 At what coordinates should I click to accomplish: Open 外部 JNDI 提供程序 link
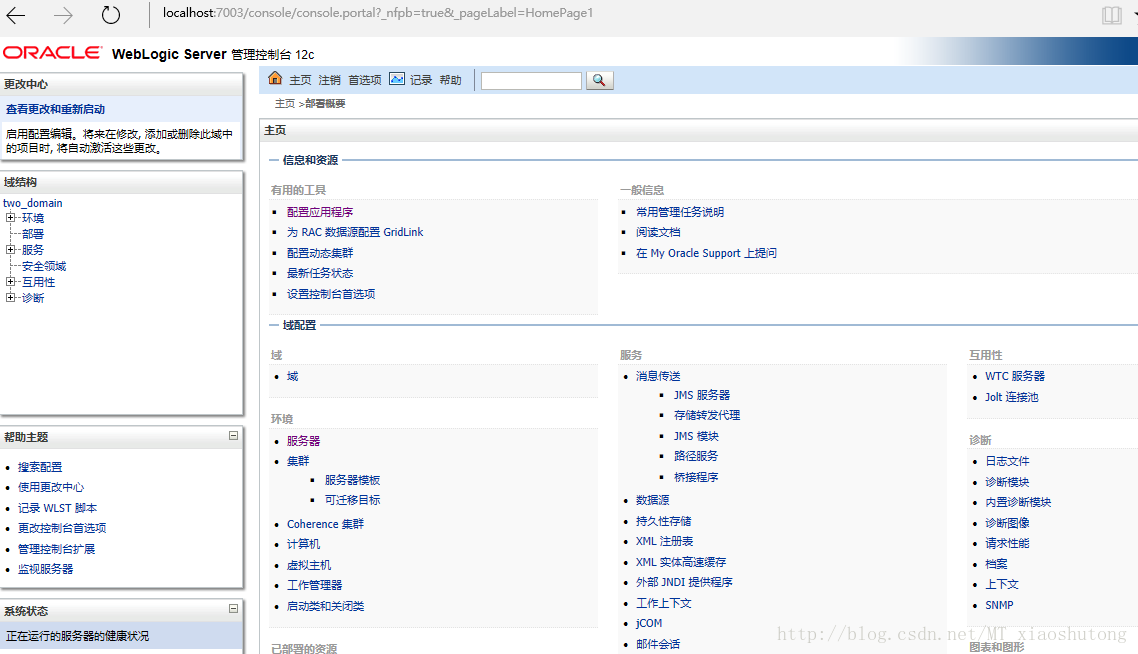pos(684,582)
